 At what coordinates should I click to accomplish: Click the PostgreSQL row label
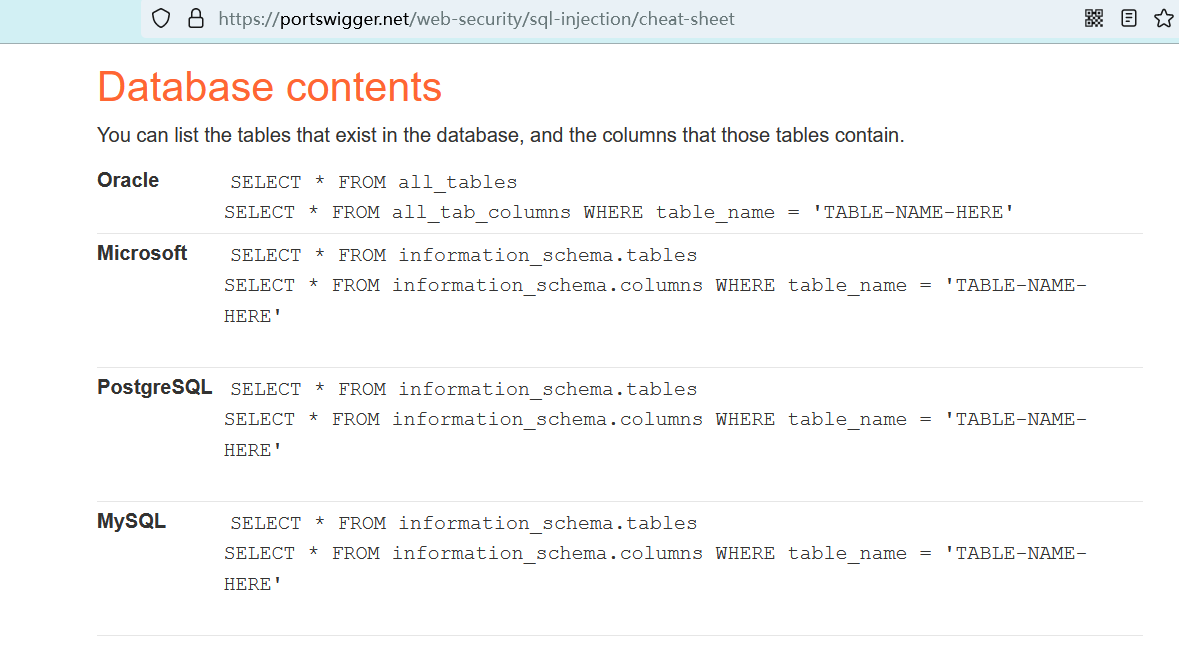point(154,387)
